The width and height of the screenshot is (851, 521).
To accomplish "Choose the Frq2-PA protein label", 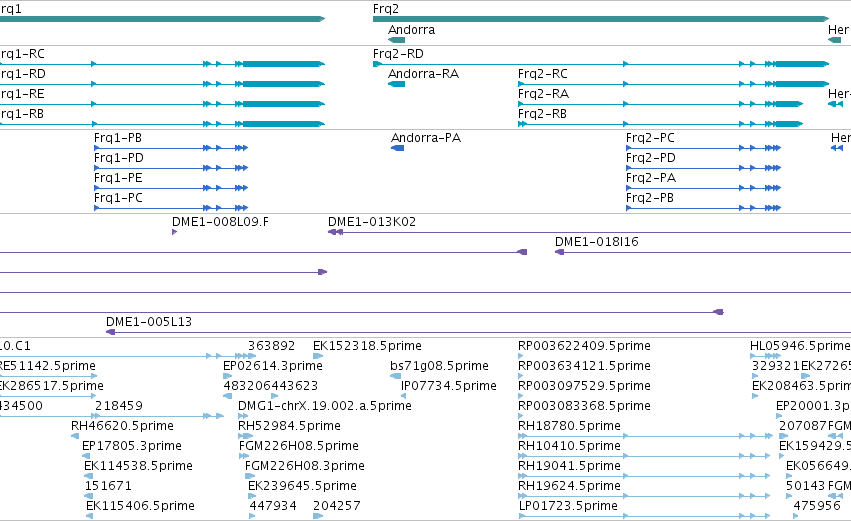I will pyautogui.click(x=651, y=178).
